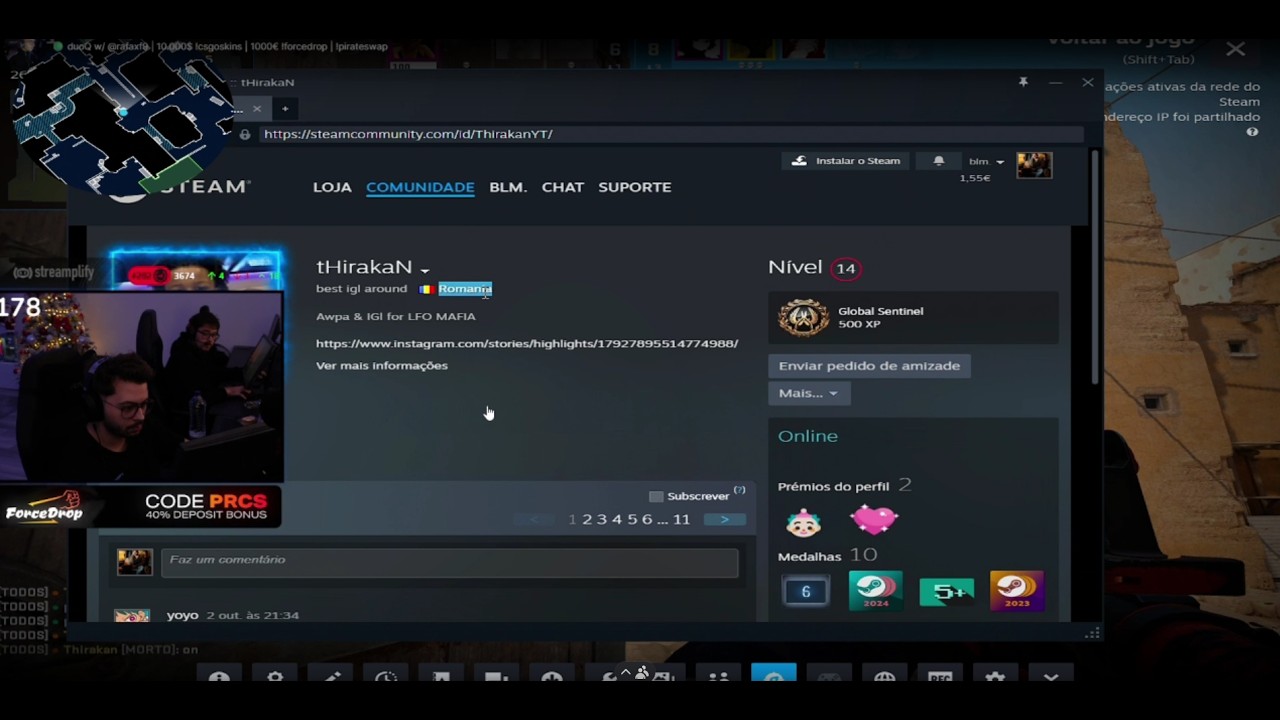Image resolution: width=1280 pixels, height=720 pixels.
Task: Click the pink heart profile award
Action: click(874, 520)
